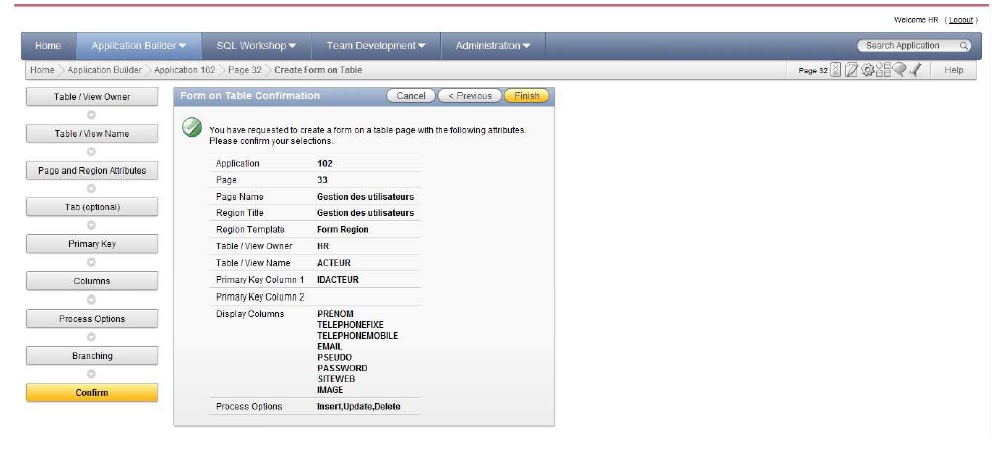Click the Logout link

click(960, 20)
